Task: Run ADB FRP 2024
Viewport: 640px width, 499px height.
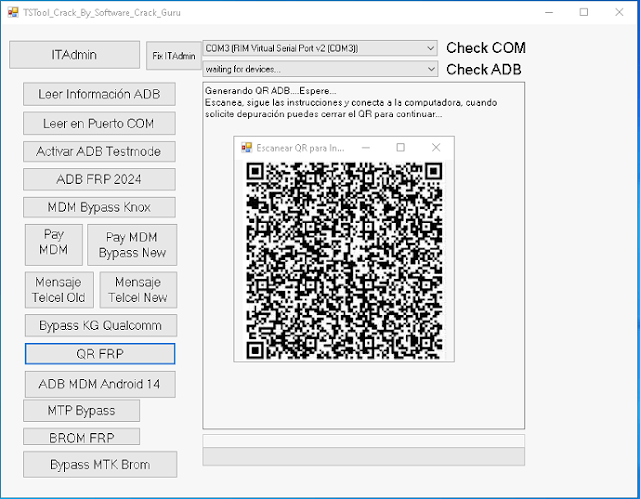Action: (99, 179)
